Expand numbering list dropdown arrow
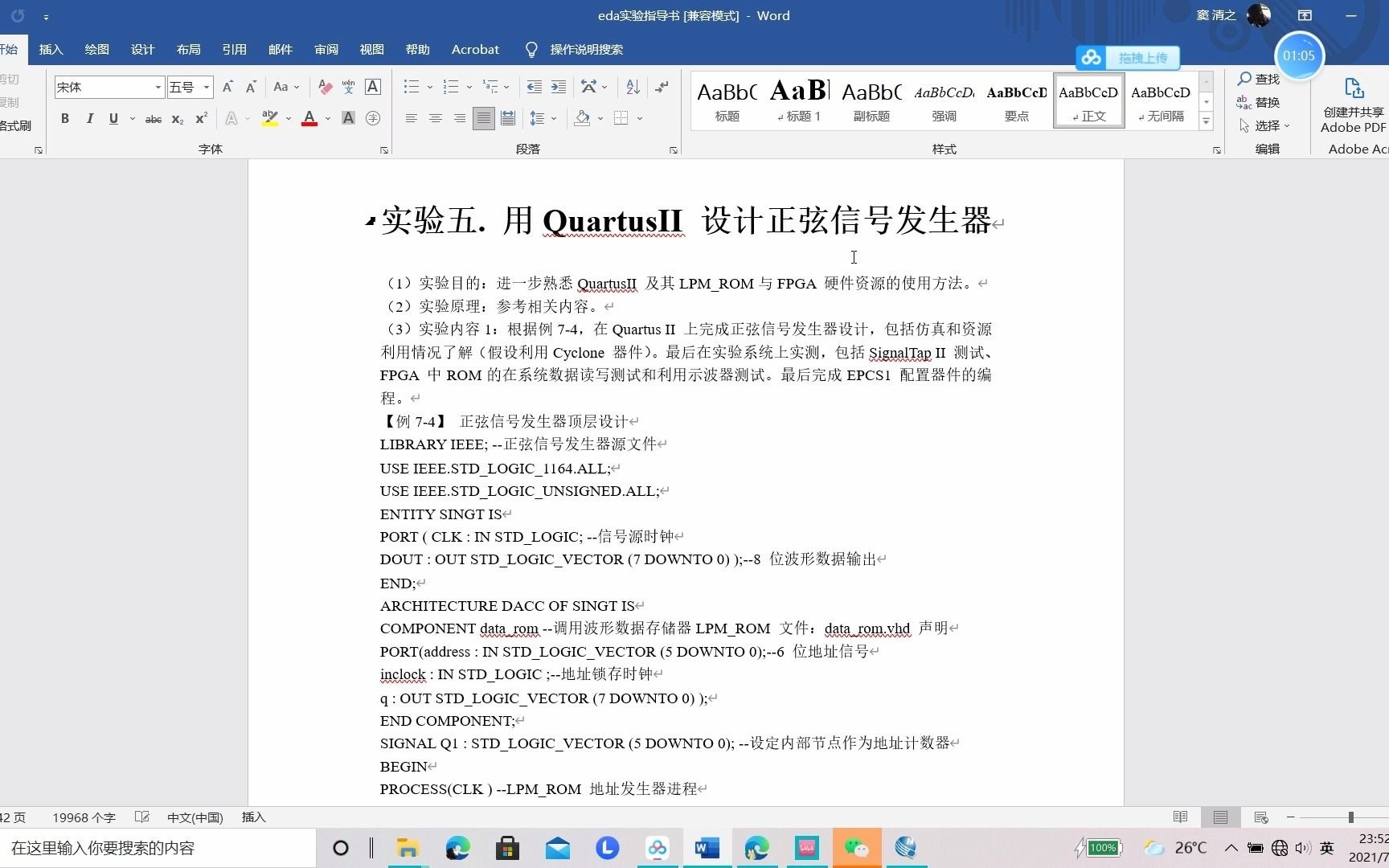 point(469,87)
